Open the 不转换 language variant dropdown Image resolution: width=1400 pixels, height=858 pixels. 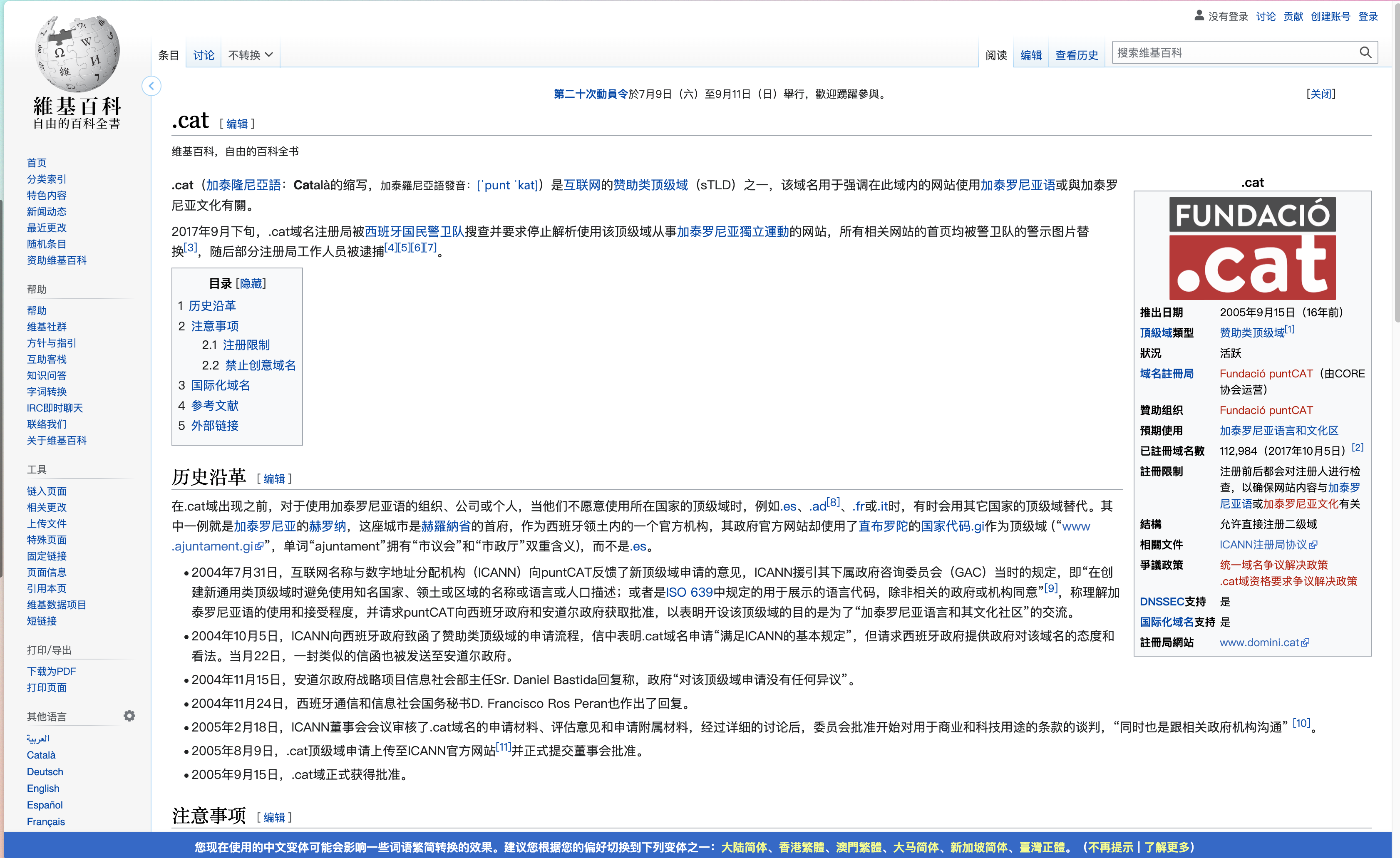[251, 55]
